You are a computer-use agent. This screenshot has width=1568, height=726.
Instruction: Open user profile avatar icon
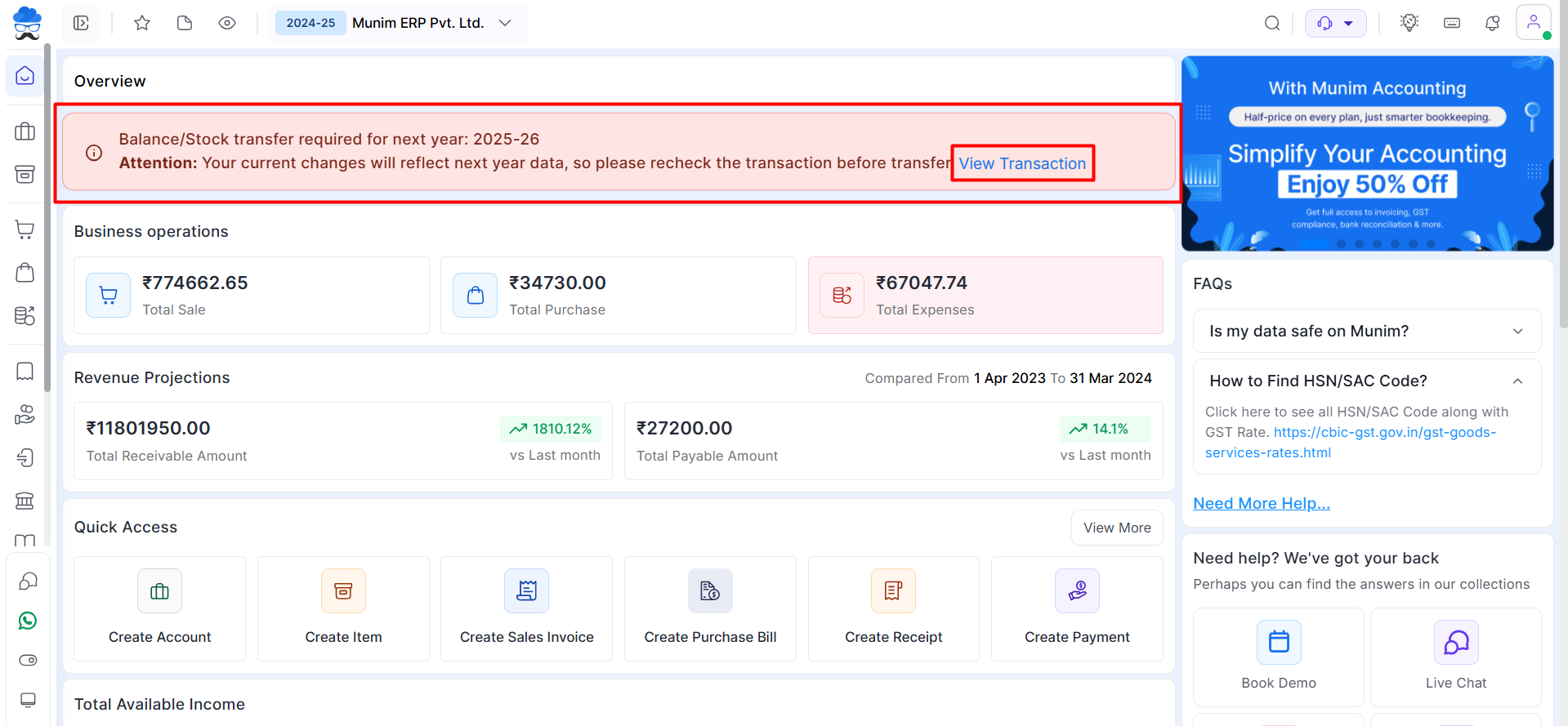tap(1534, 22)
